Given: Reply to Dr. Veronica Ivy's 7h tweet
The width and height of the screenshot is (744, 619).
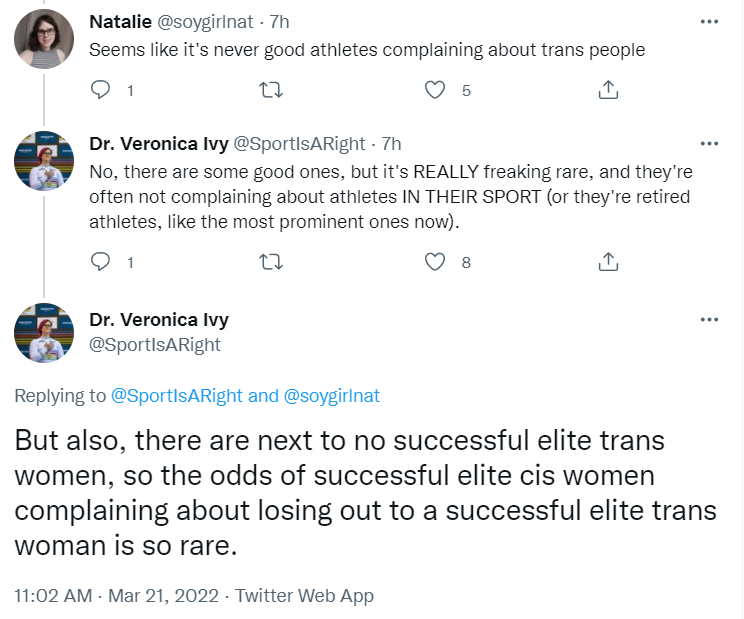Looking at the screenshot, I should tap(100, 262).
